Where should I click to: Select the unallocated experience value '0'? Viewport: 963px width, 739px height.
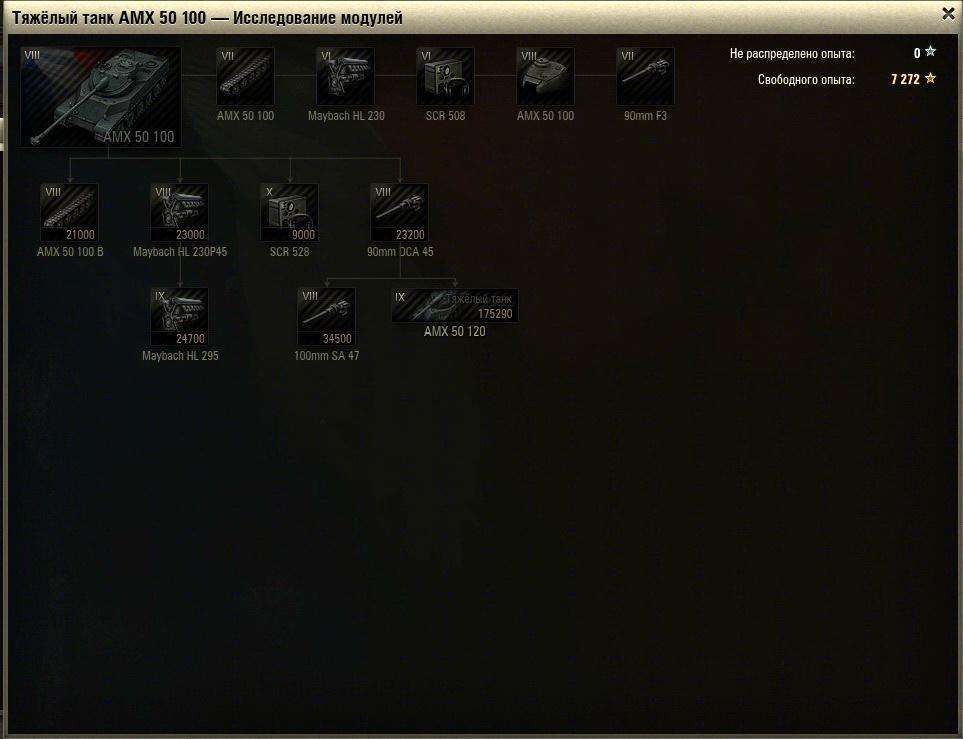tap(917, 53)
